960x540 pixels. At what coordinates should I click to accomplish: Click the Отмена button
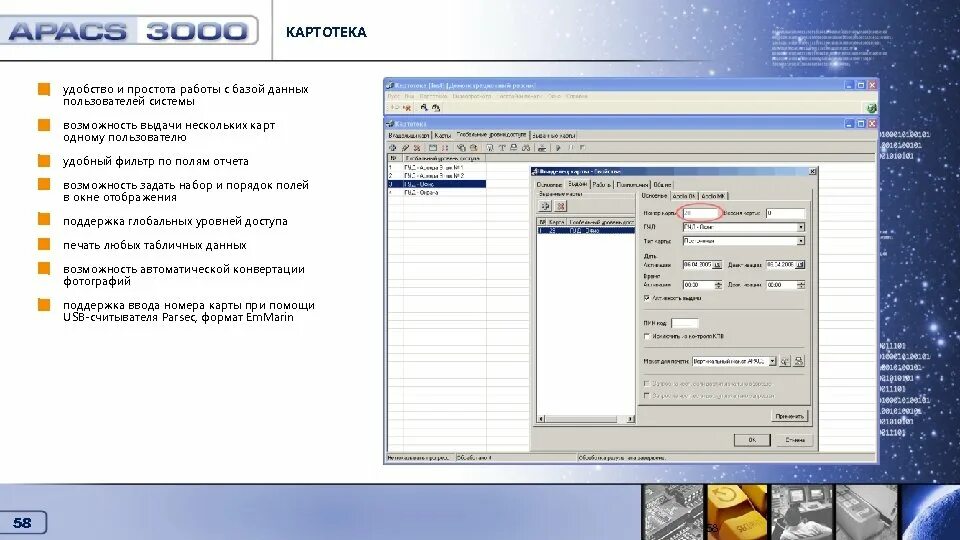(795, 440)
